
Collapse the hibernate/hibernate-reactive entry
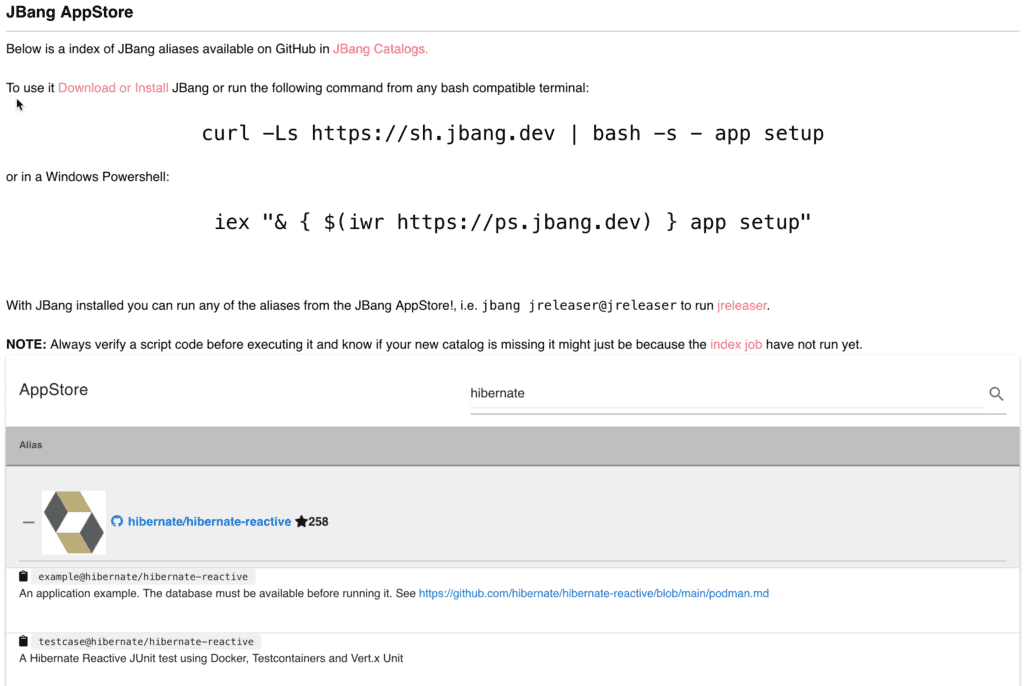(29, 521)
